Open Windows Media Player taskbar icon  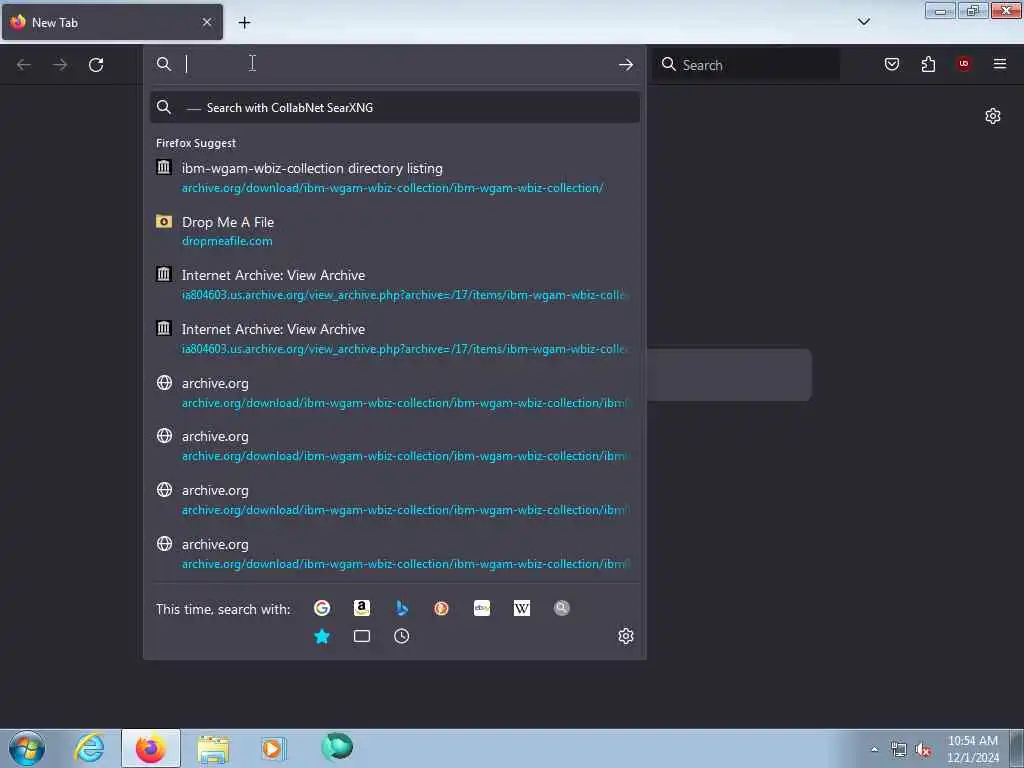(273, 748)
